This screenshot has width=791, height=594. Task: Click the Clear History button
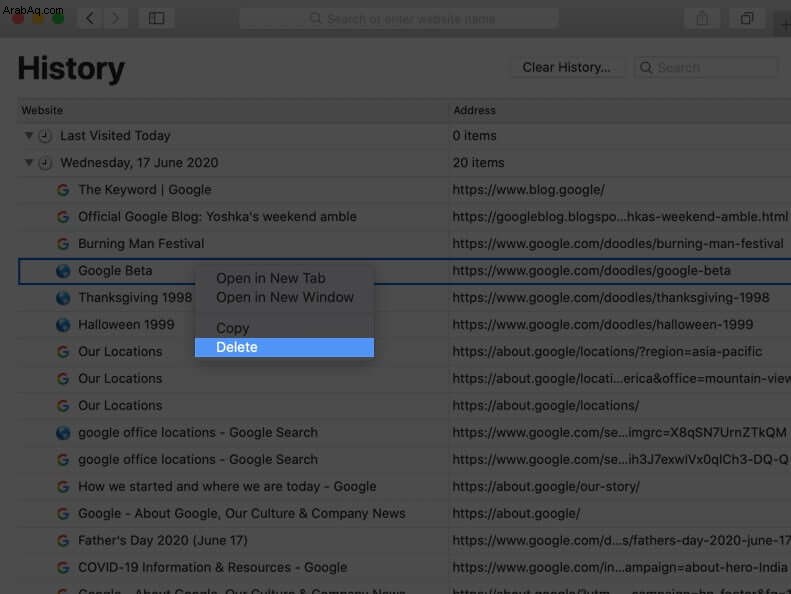[567, 67]
